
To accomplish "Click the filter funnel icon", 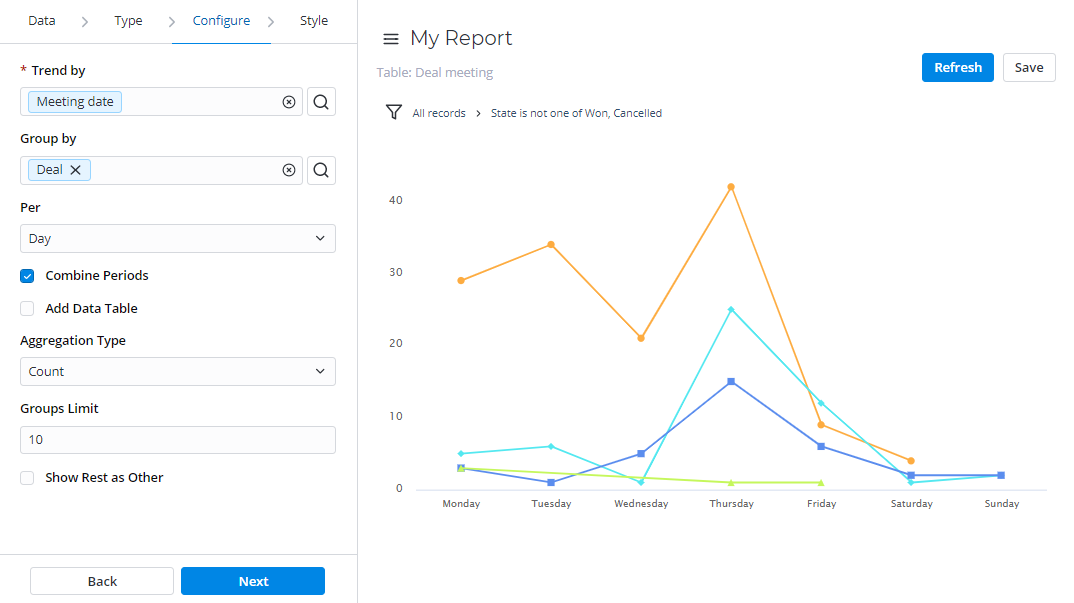I will [394, 113].
